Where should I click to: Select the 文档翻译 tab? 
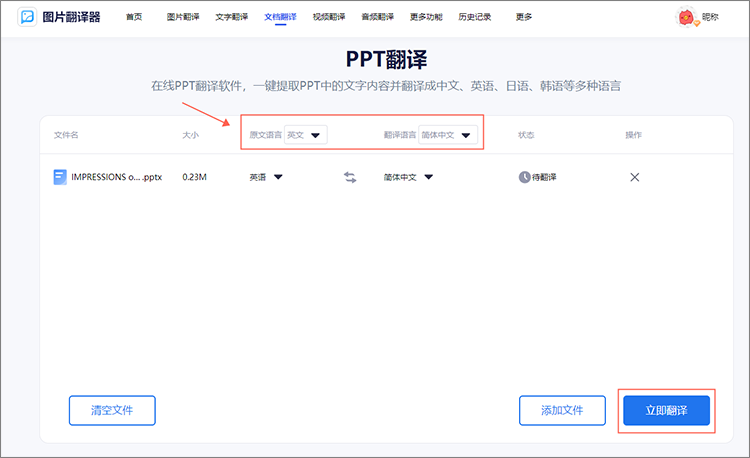(x=280, y=17)
